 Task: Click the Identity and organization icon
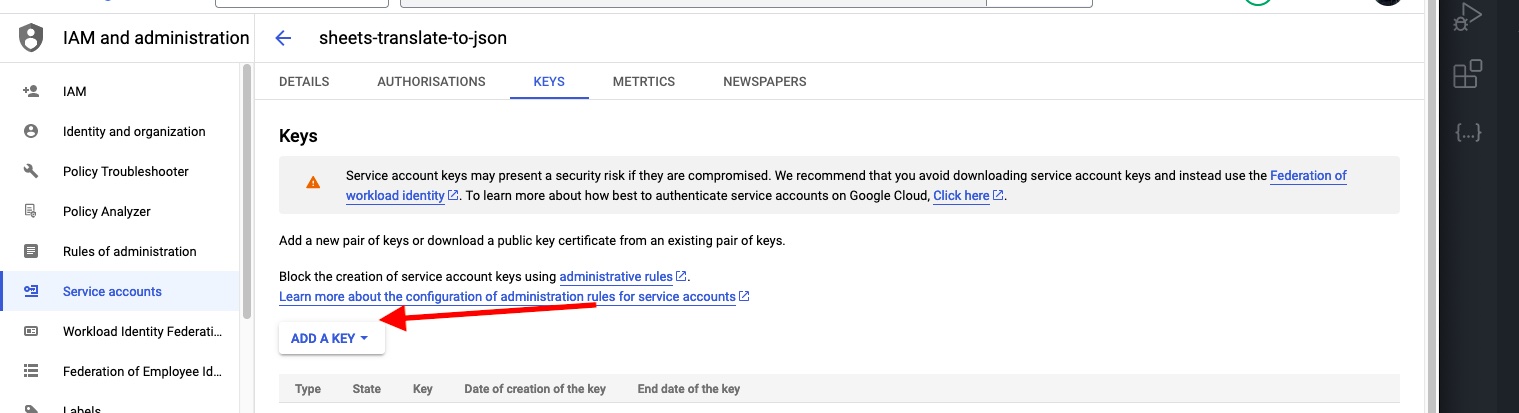click(x=31, y=131)
